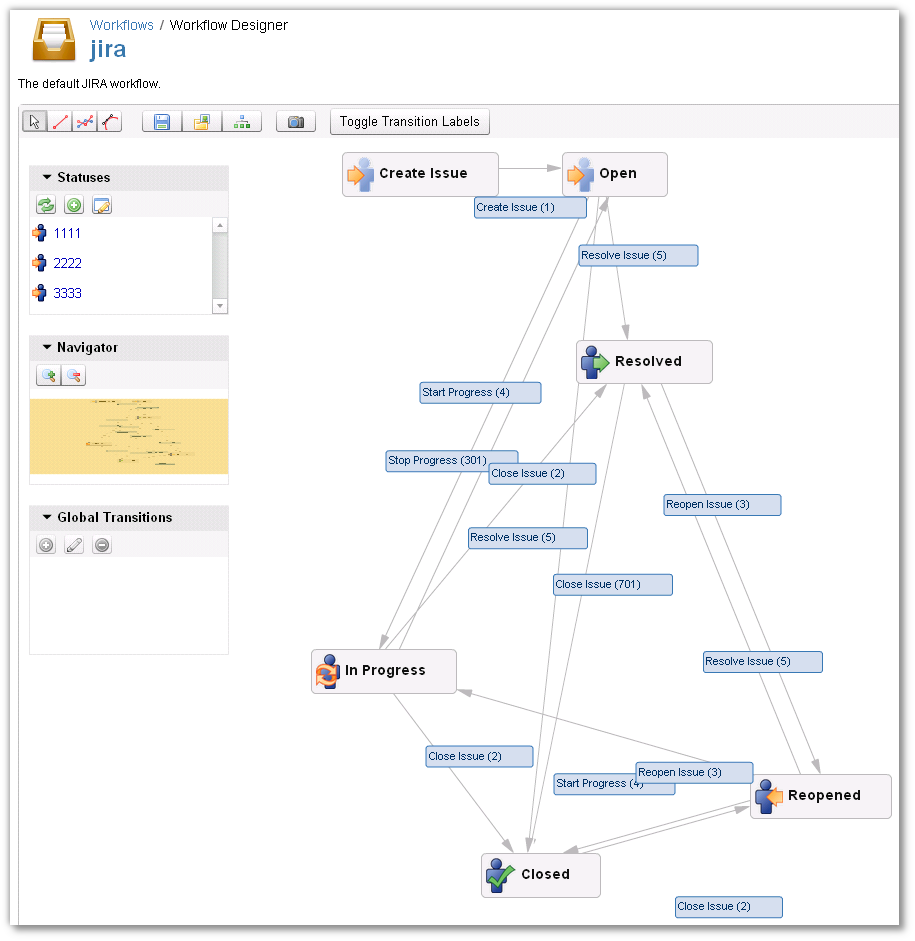The width and height of the screenshot is (915, 941).
Task: Remove global transition with minus icon
Action: [x=102, y=545]
